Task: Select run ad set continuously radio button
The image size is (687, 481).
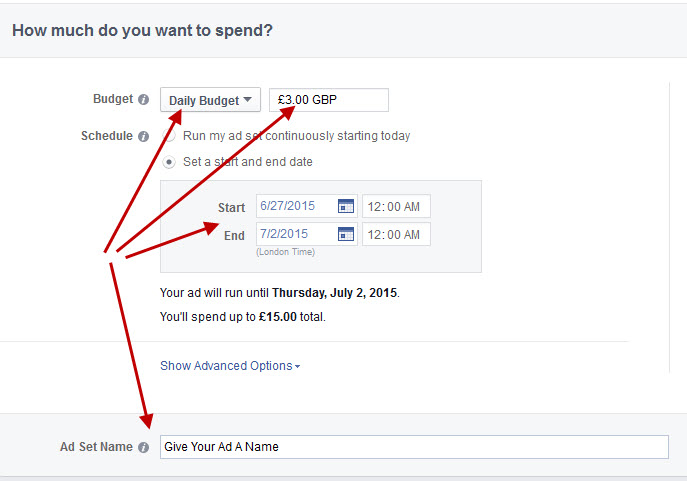Action: pos(169,136)
